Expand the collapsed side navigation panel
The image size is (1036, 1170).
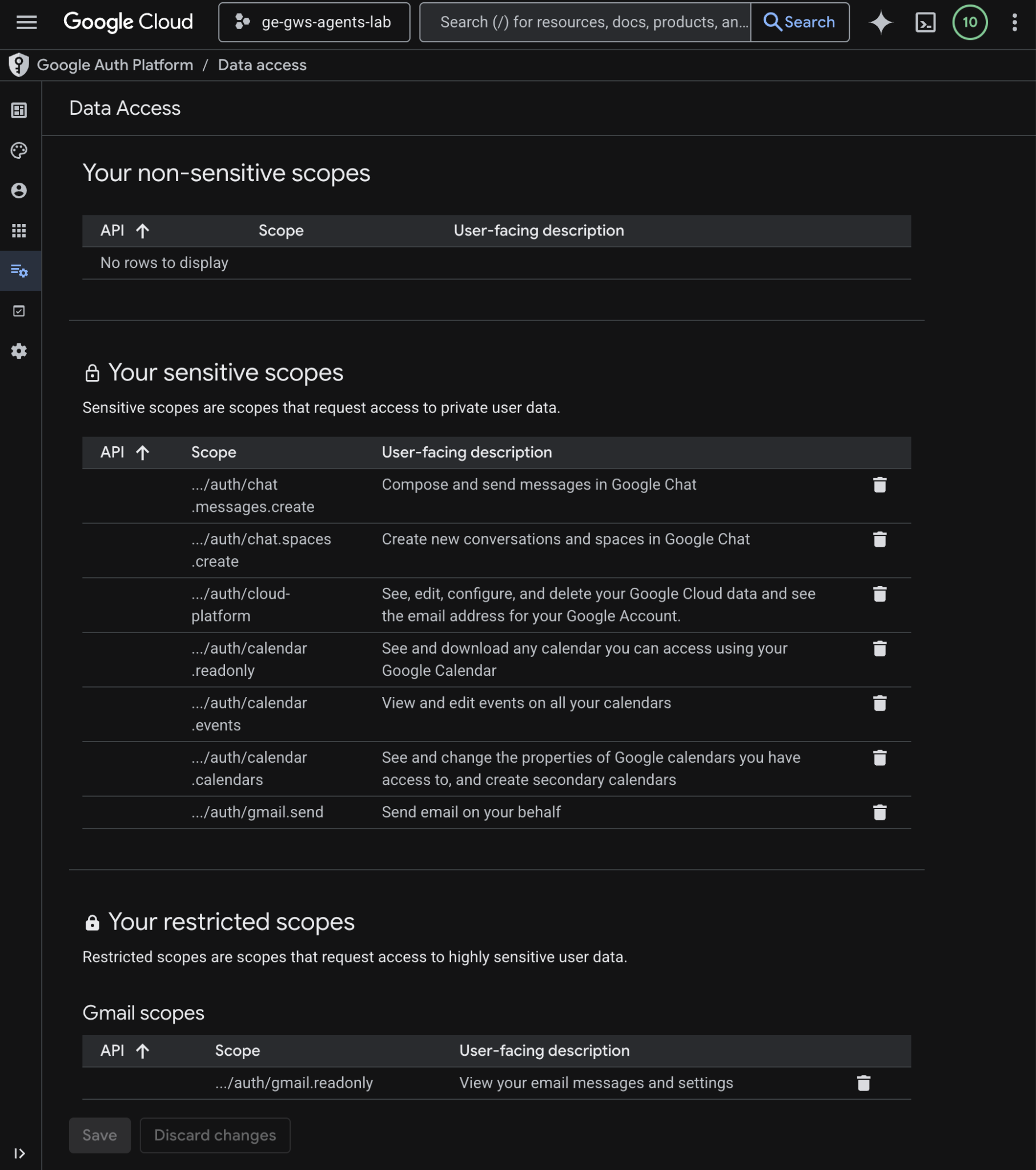click(19, 1153)
